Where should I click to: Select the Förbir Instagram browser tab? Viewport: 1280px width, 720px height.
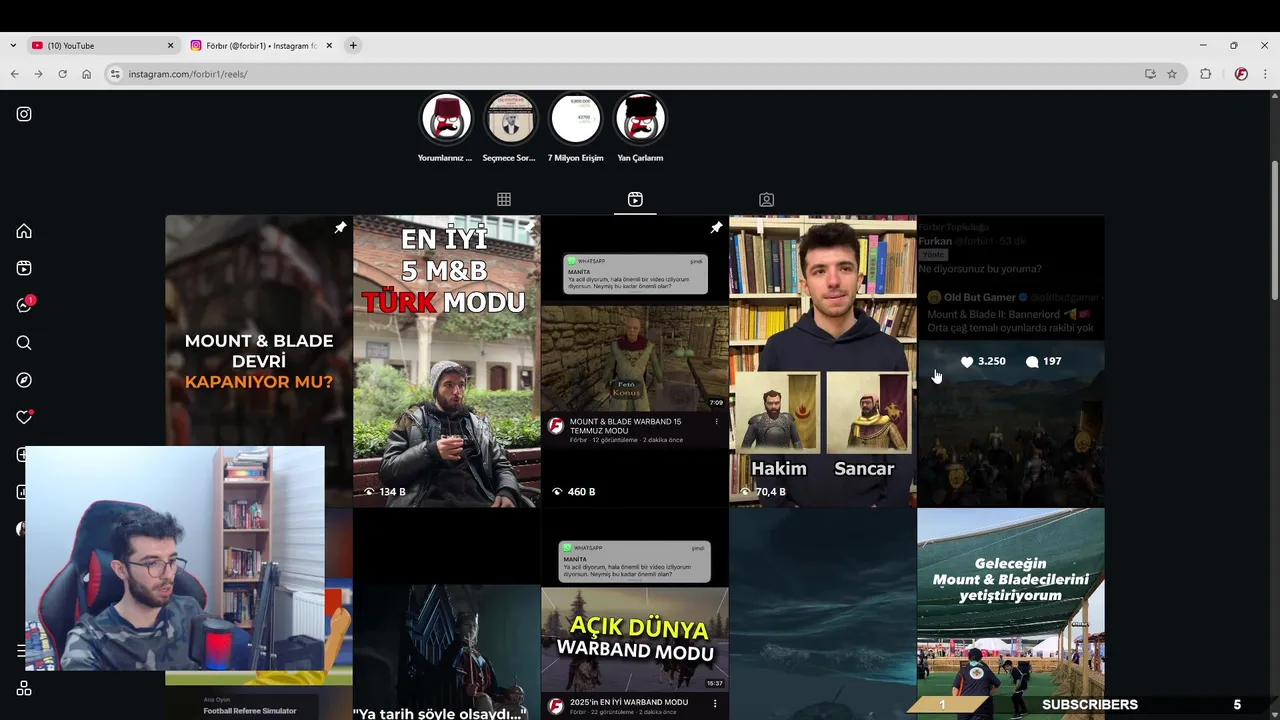pyautogui.click(x=261, y=45)
